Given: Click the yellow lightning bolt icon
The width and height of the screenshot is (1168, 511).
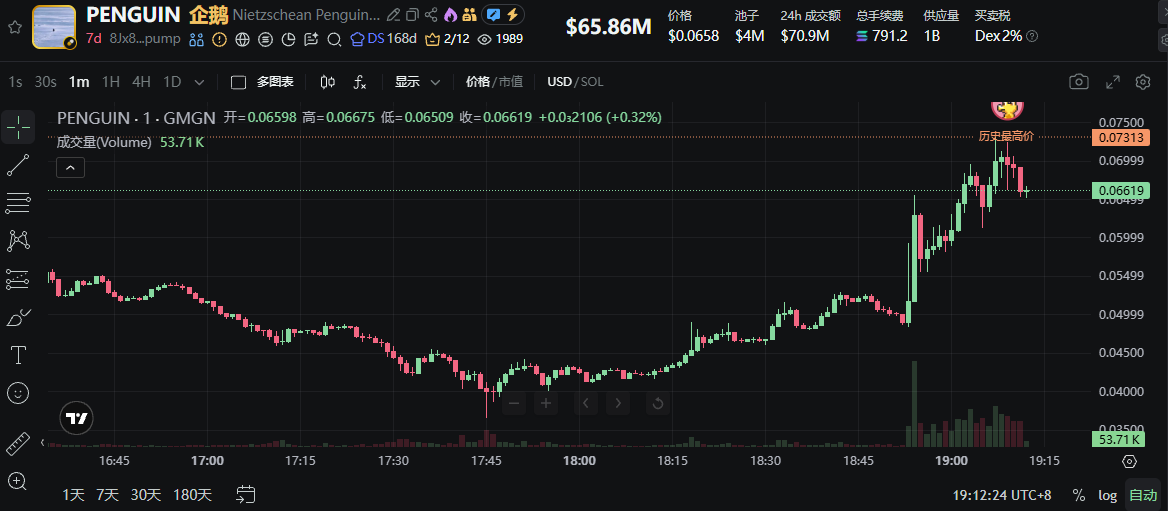Looking at the screenshot, I should tap(512, 14).
